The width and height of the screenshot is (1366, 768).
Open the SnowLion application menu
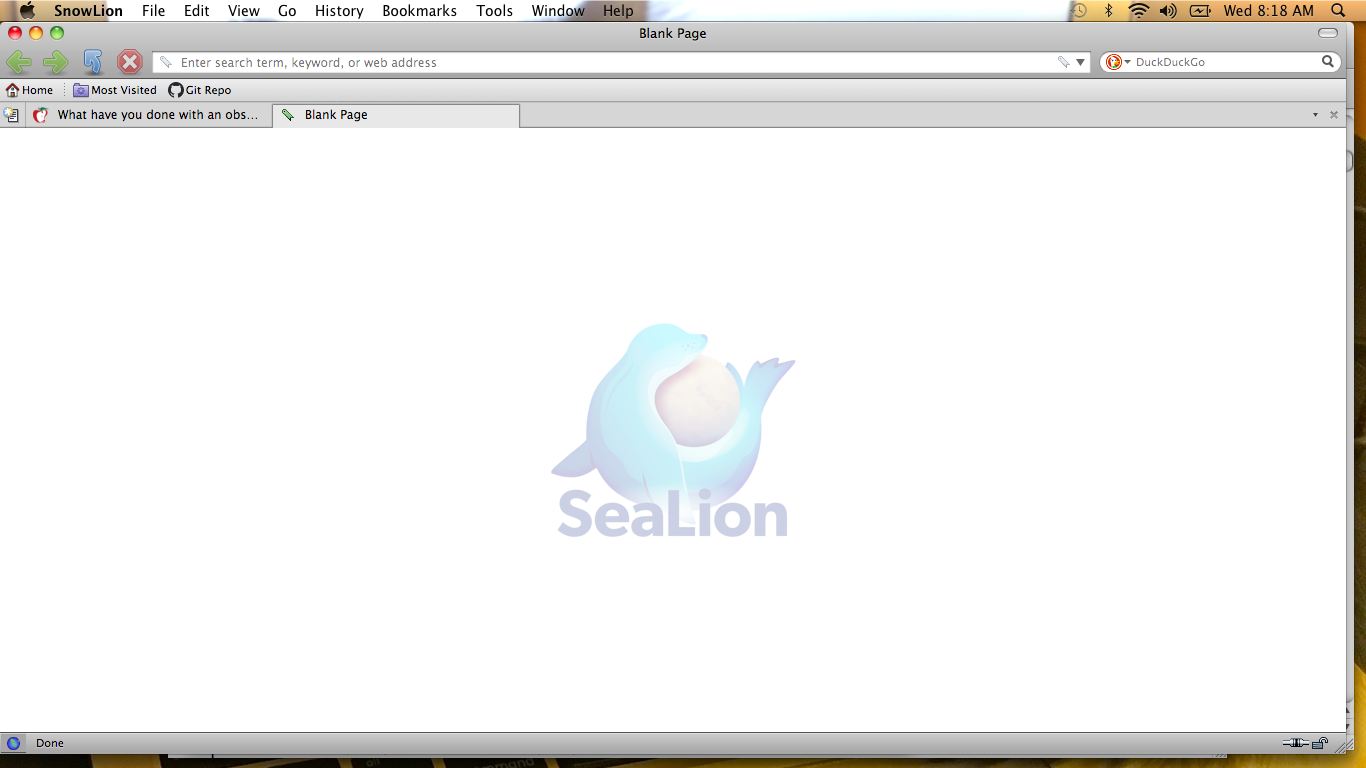pos(88,11)
